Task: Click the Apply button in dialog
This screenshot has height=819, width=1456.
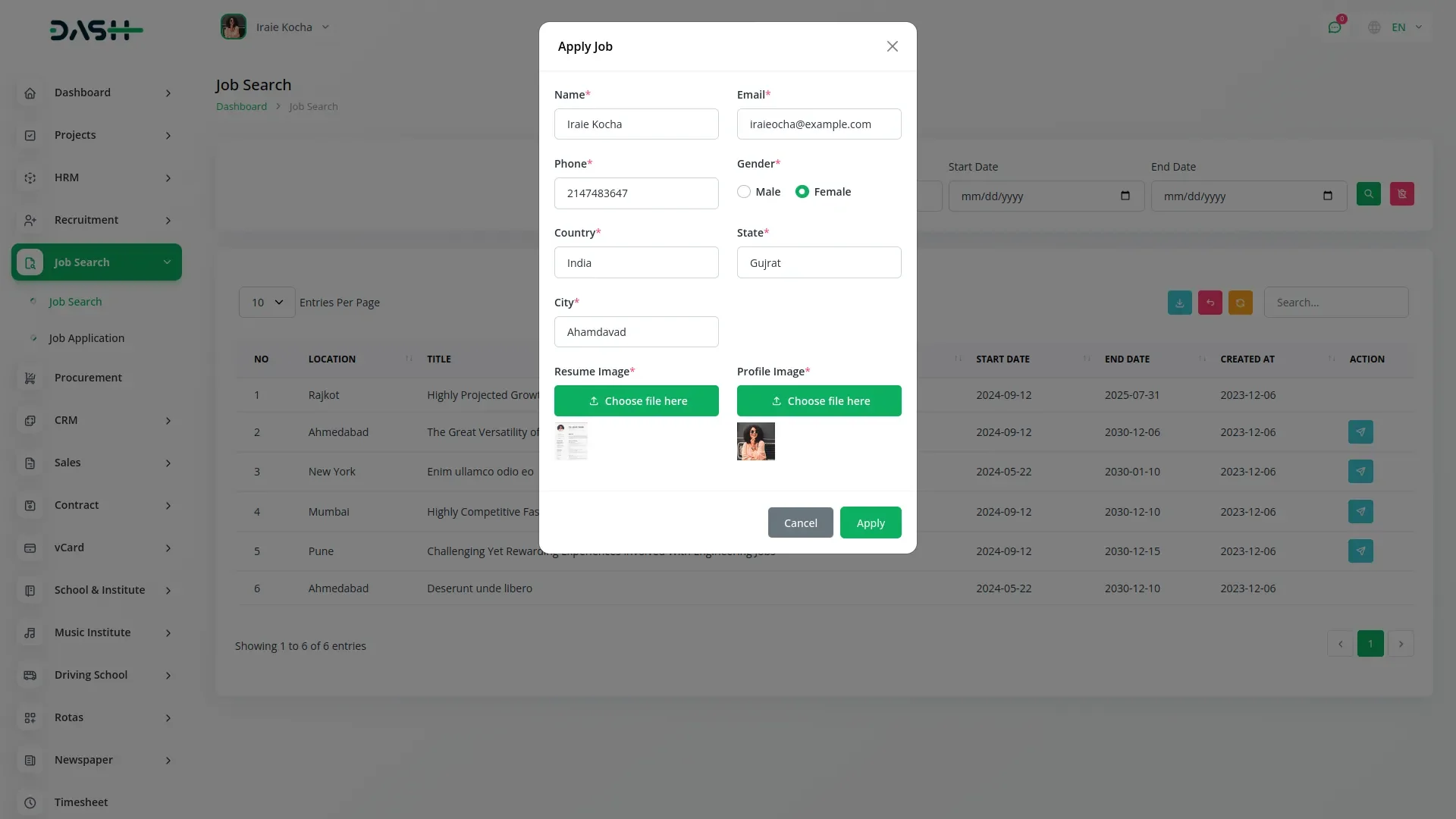Action: (870, 522)
